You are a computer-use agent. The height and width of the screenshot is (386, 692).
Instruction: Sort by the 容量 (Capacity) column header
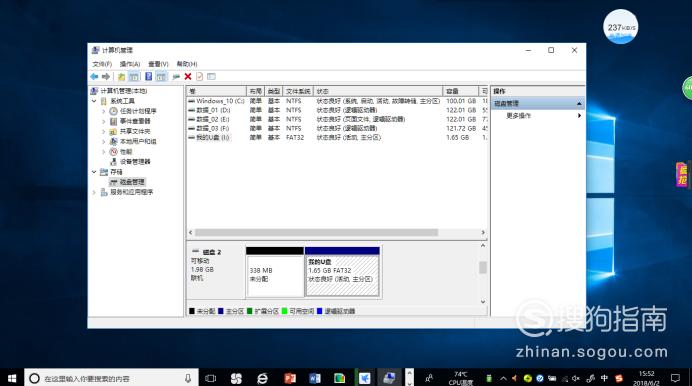[x=460, y=91]
